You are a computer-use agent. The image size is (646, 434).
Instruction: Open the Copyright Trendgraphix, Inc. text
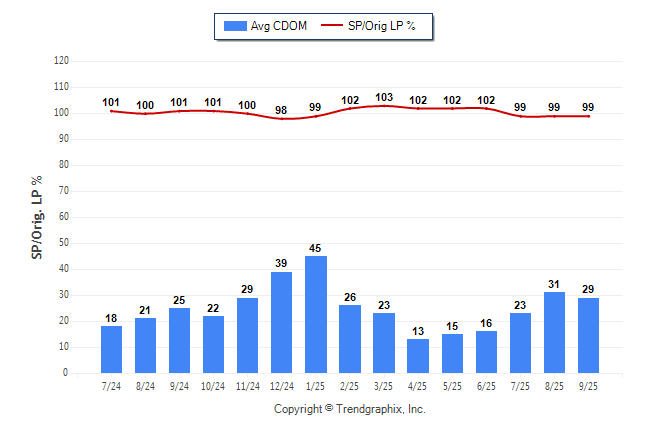[x=350, y=409]
